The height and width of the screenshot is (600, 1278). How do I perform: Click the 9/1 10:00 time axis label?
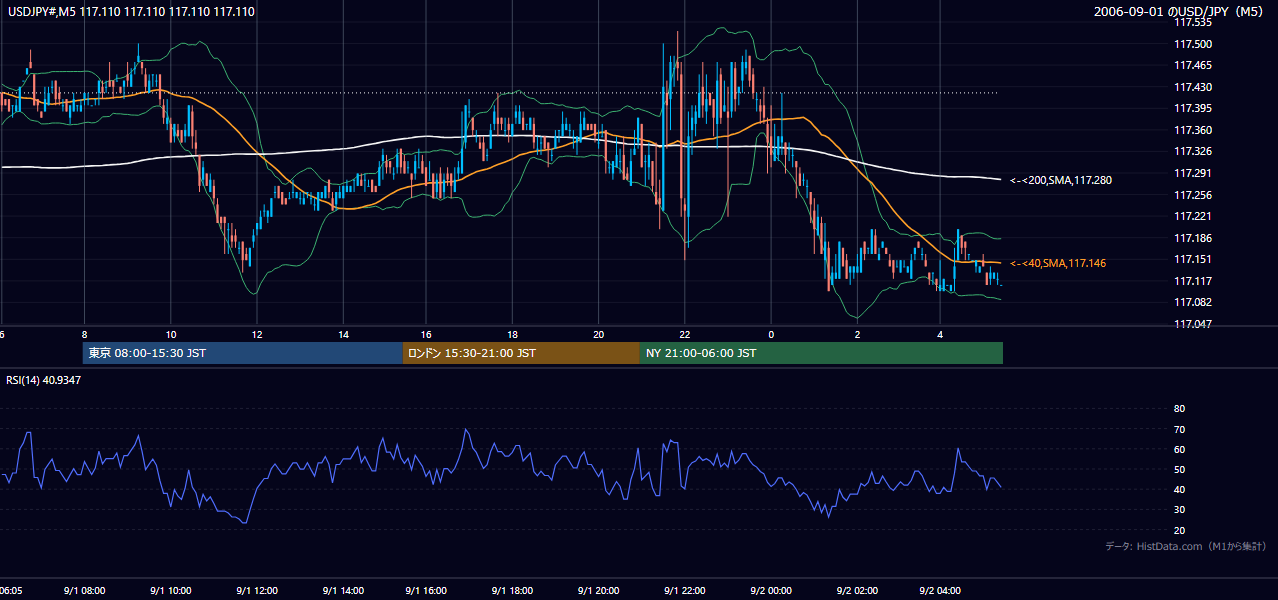(x=171, y=591)
